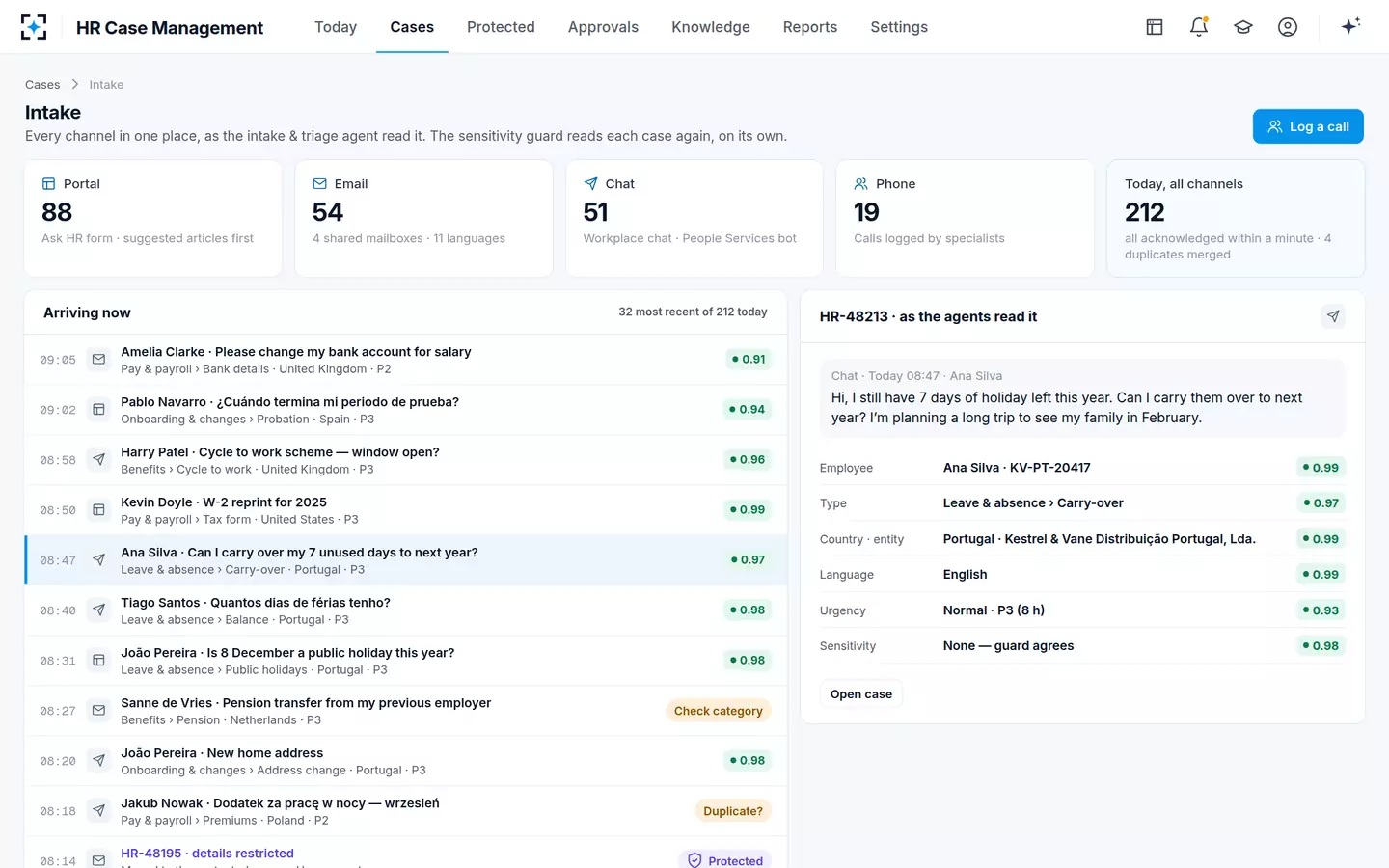This screenshot has height=868, width=1389.
Task: Click the portal icon on Is 8 December row
Action: tap(98, 661)
